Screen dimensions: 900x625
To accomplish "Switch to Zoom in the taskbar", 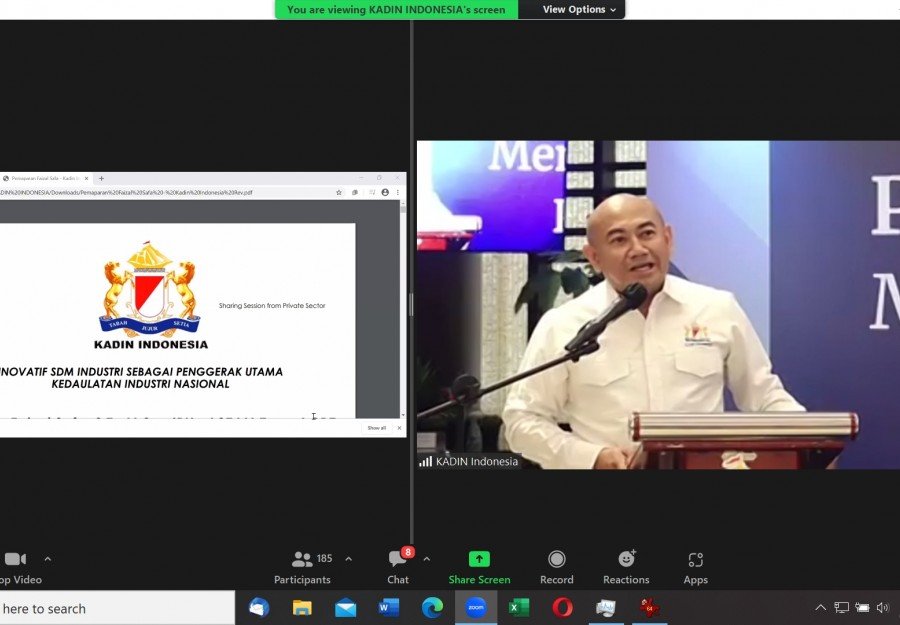I will [x=476, y=607].
